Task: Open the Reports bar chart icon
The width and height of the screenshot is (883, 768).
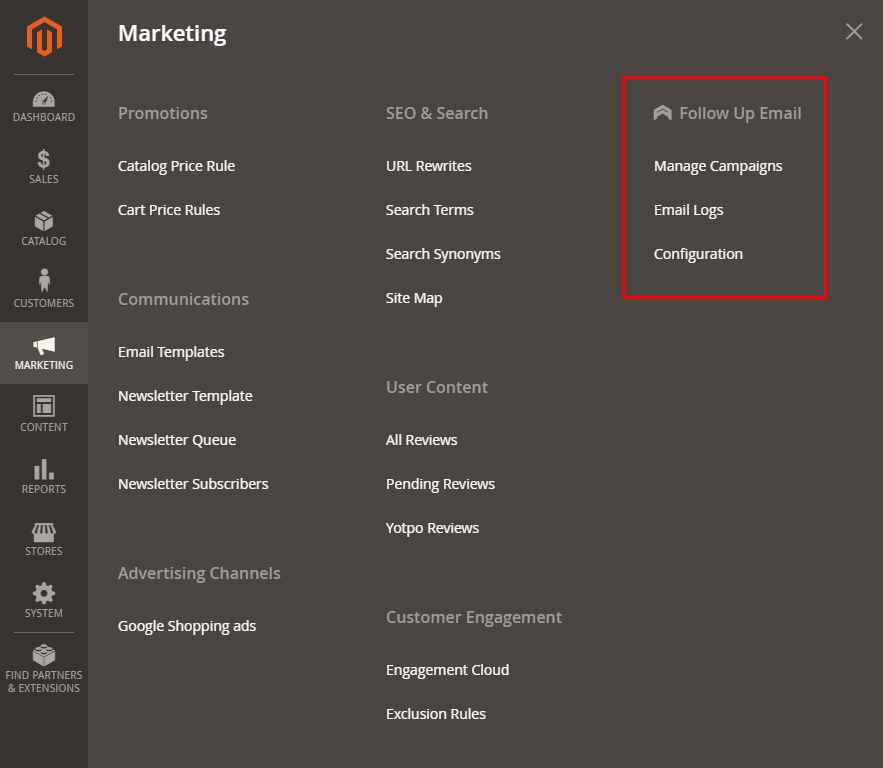Action: (x=44, y=469)
